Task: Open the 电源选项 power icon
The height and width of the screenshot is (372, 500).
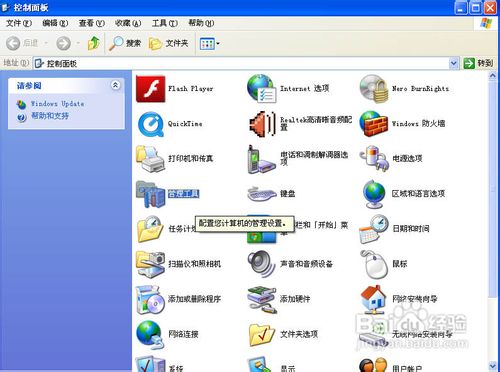Action: click(x=374, y=159)
